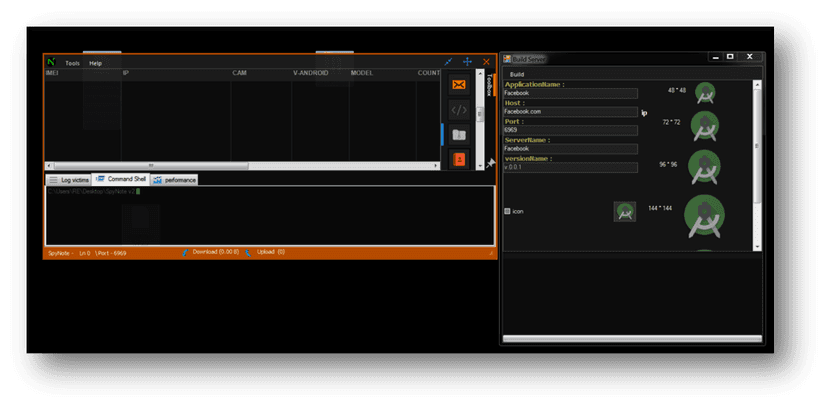Click the toolbox scroll down arrow
The height and width of the screenshot is (407, 828).
[x=480, y=166]
